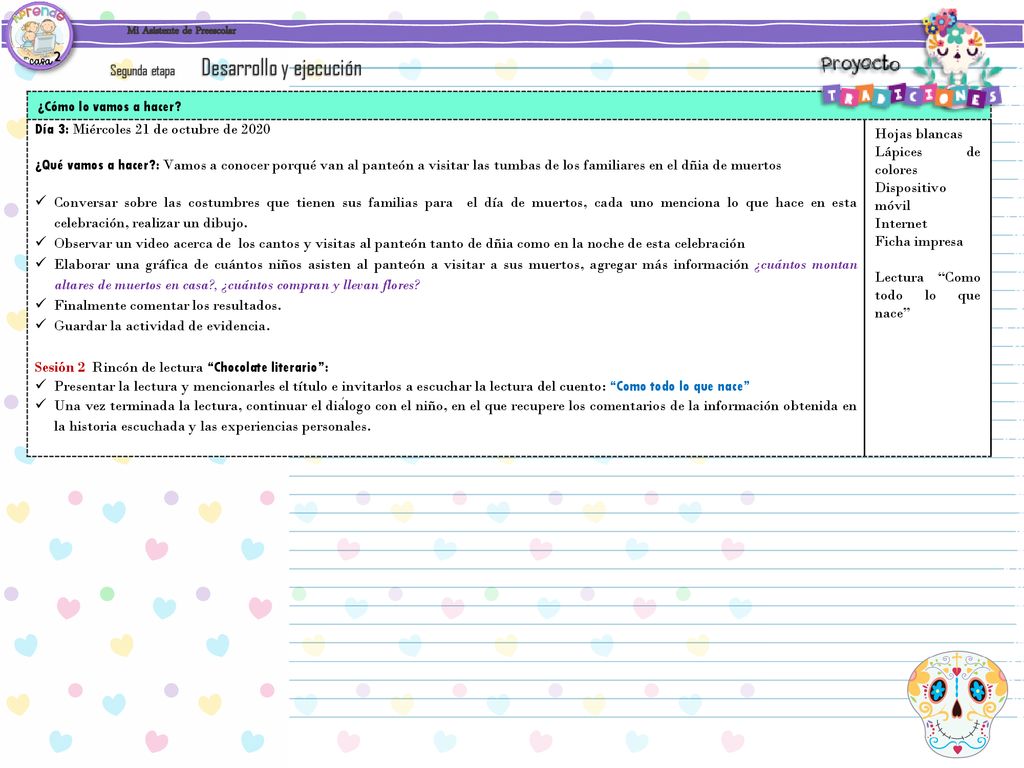Click the Aprende en Casa 2 logo

click(39, 34)
